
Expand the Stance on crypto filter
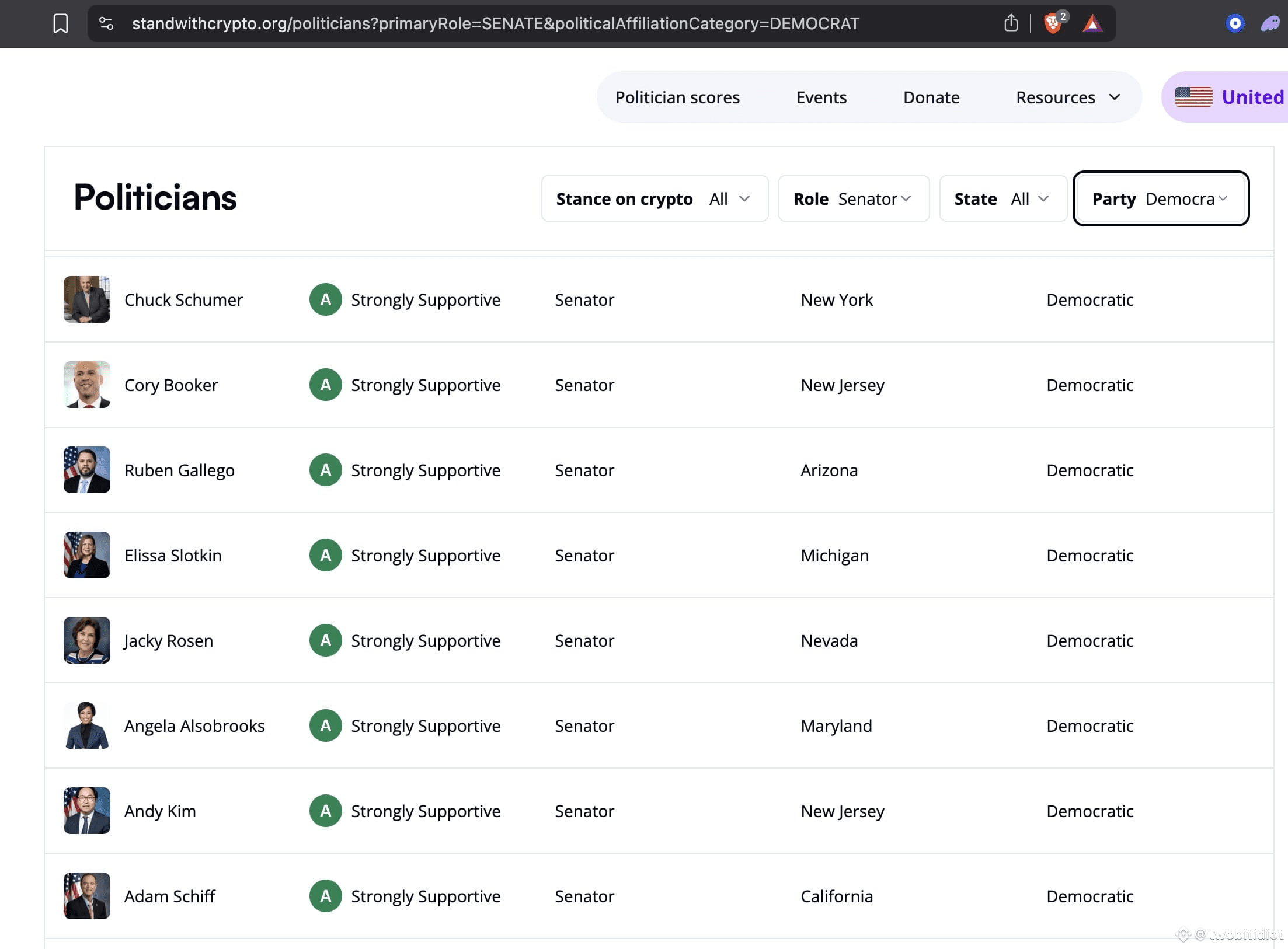click(655, 198)
